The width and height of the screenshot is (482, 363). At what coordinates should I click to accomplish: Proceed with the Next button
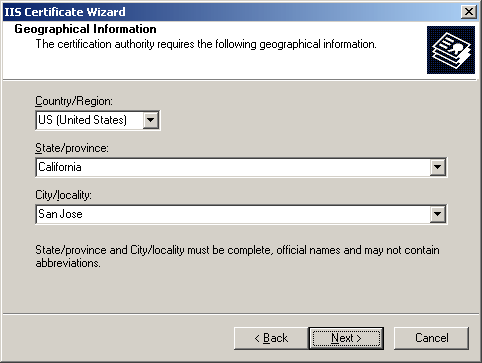[346, 338]
